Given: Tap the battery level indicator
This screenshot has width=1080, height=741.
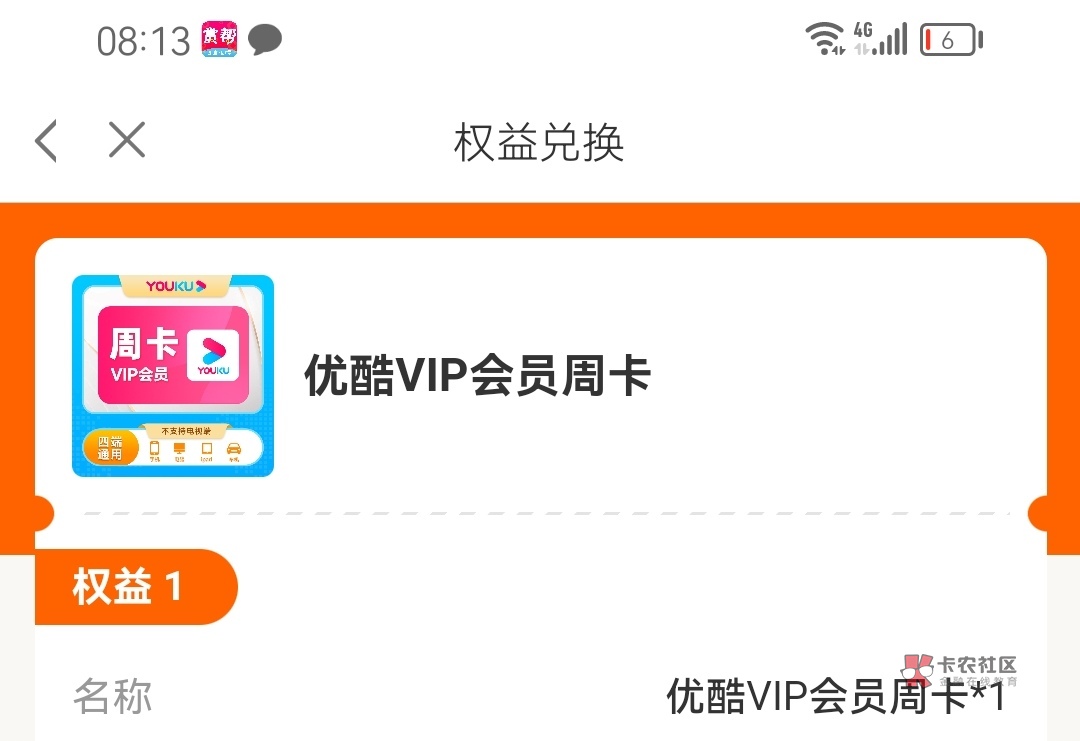Looking at the screenshot, I should pos(951,39).
